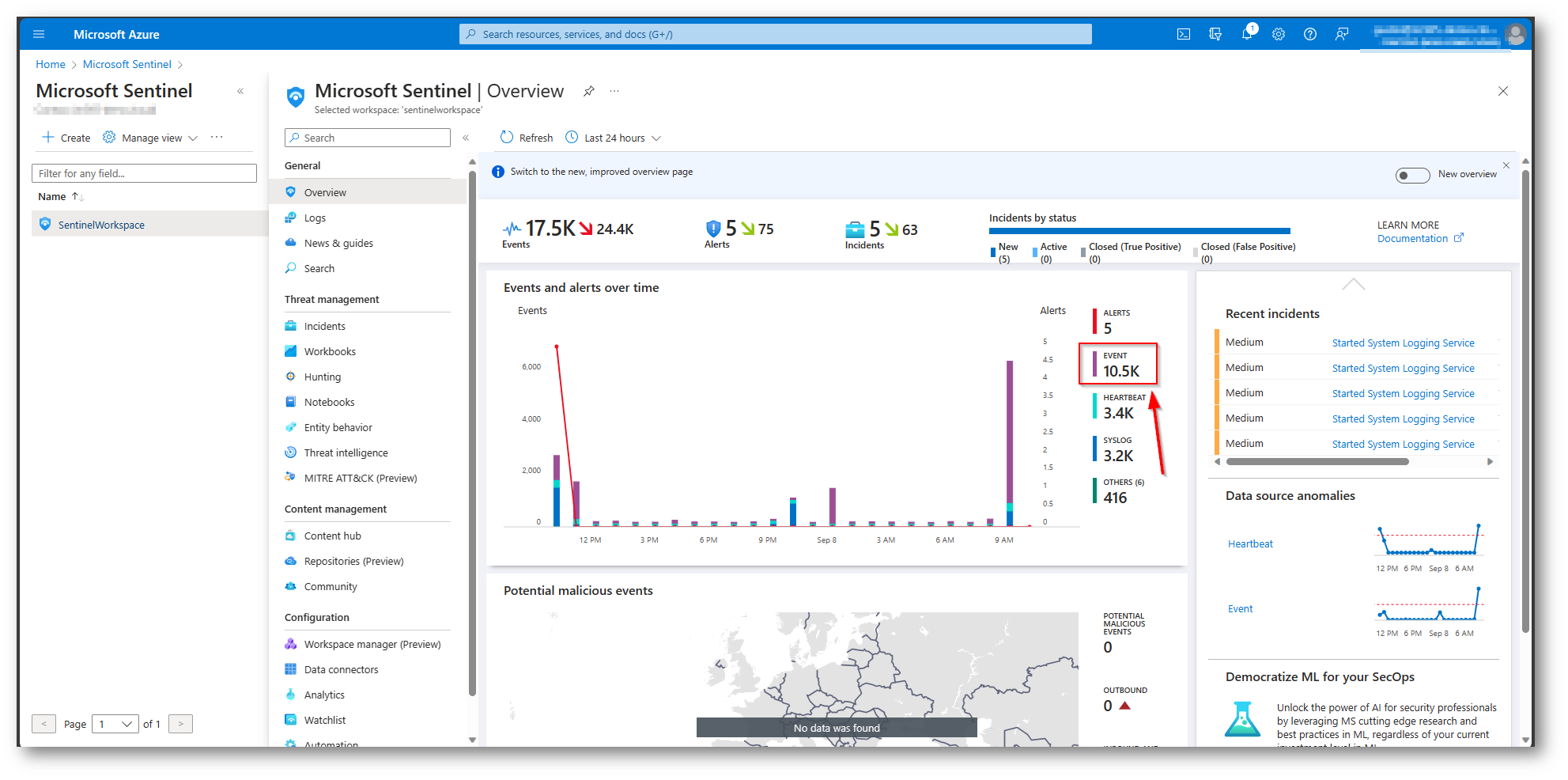Viewport: 1568px width, 780px height.
Task: Open Incidents under Threat management
Action: 324,326
